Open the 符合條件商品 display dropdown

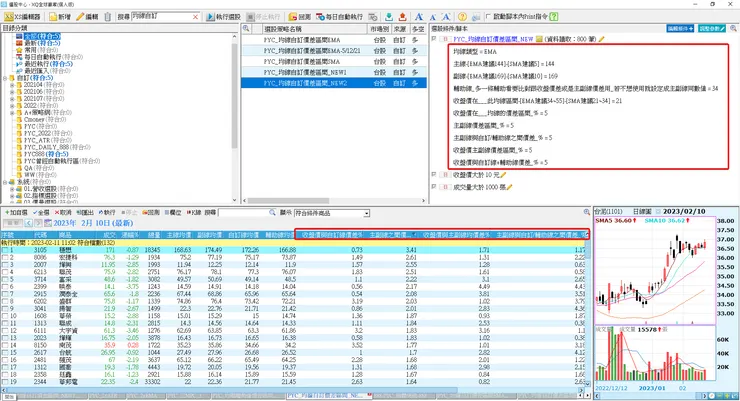366,213
